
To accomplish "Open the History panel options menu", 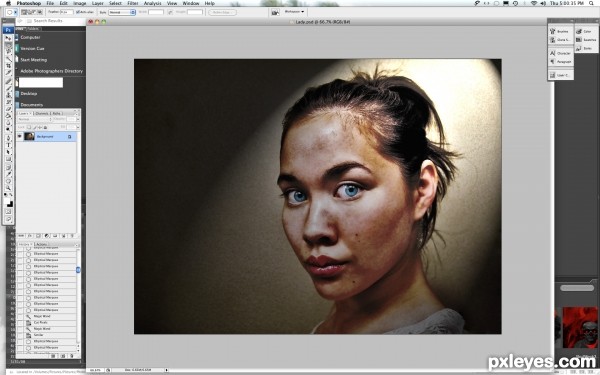I will (77, 244).
